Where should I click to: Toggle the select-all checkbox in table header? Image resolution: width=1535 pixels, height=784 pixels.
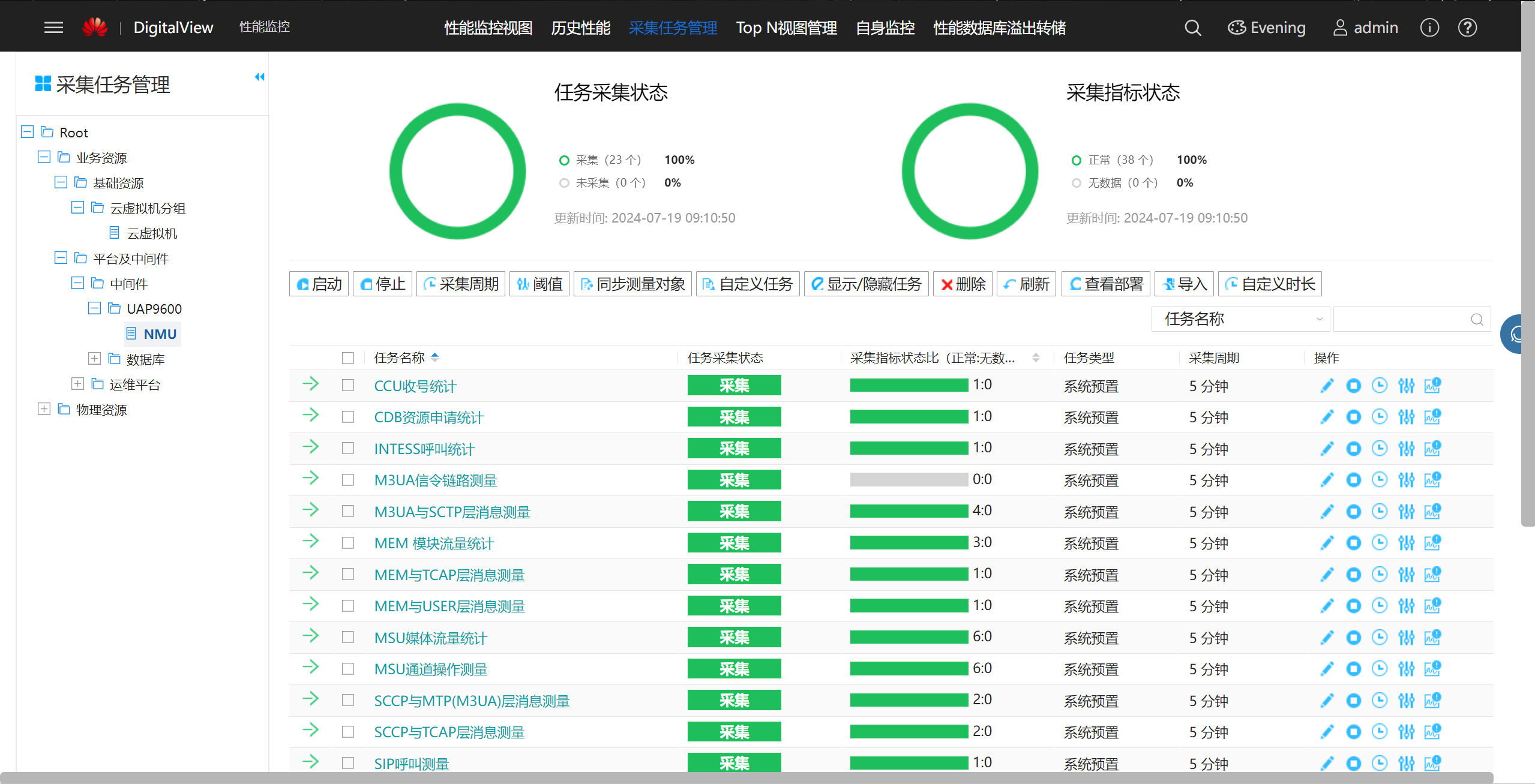click(348, 358)
